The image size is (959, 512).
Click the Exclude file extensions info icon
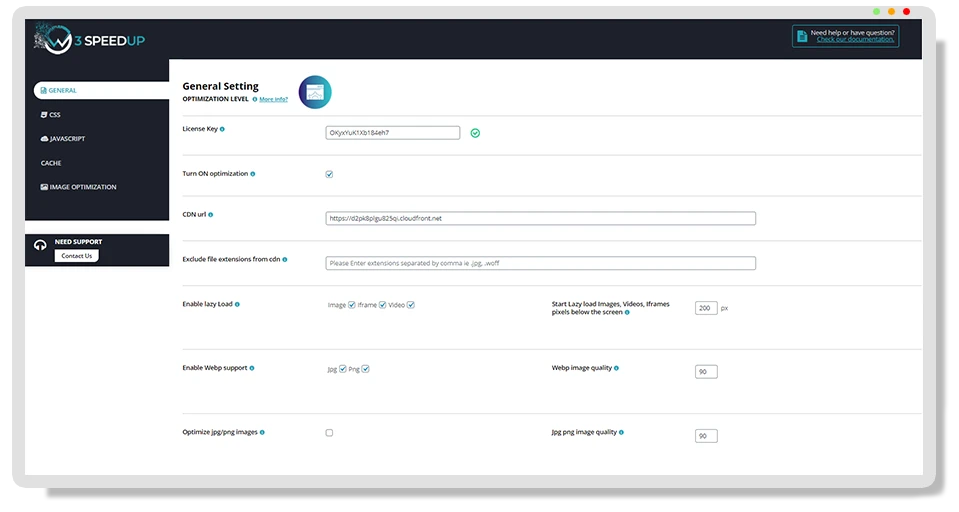click(x=284, y=260)
